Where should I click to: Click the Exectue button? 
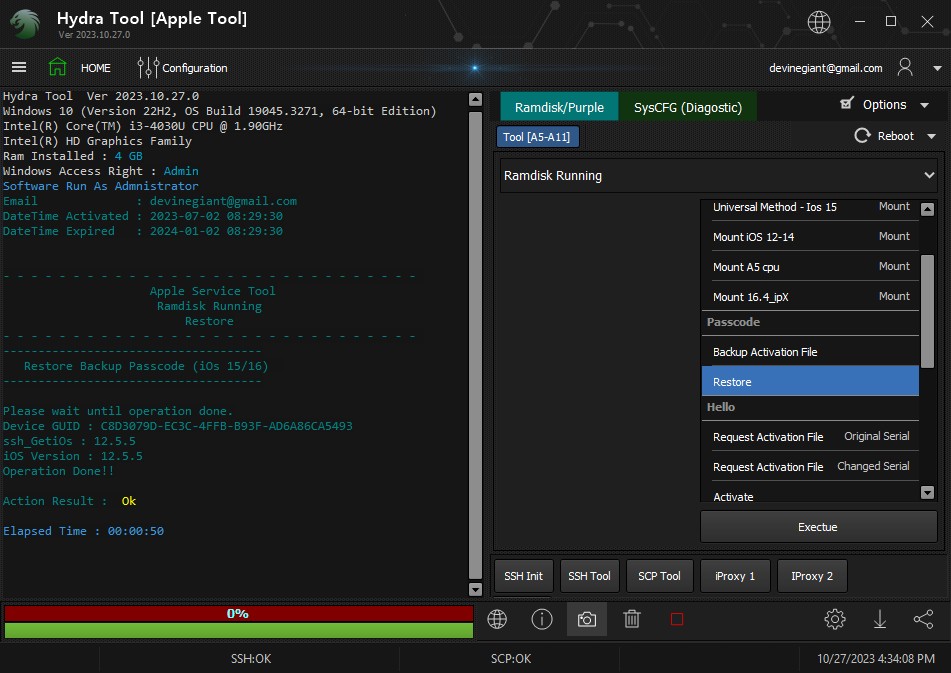(818, 527)
